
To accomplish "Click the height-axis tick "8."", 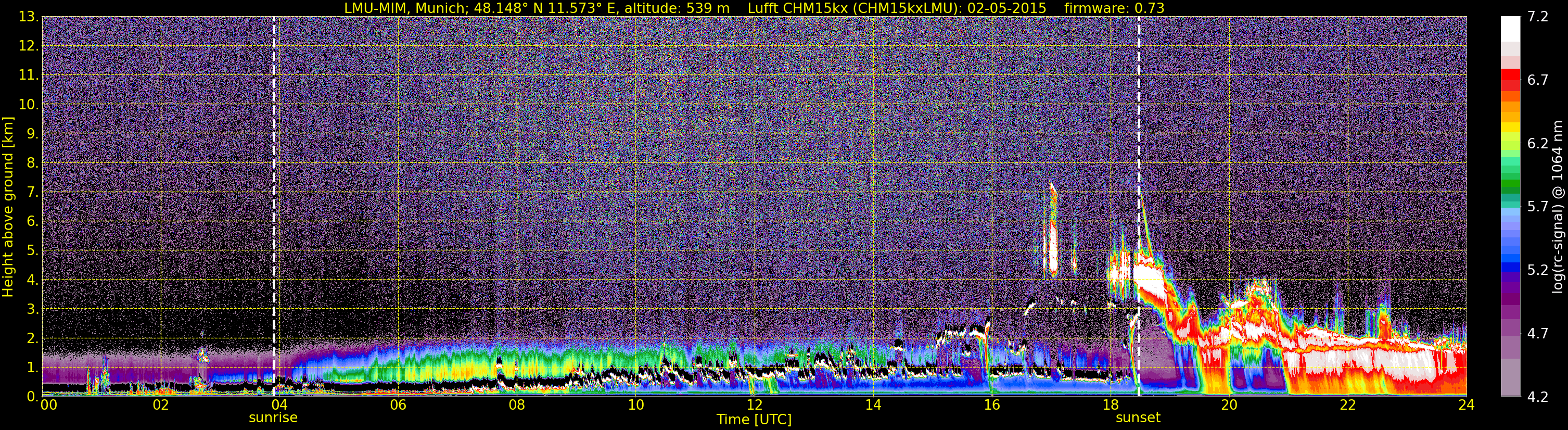I will tap(33, 163).
